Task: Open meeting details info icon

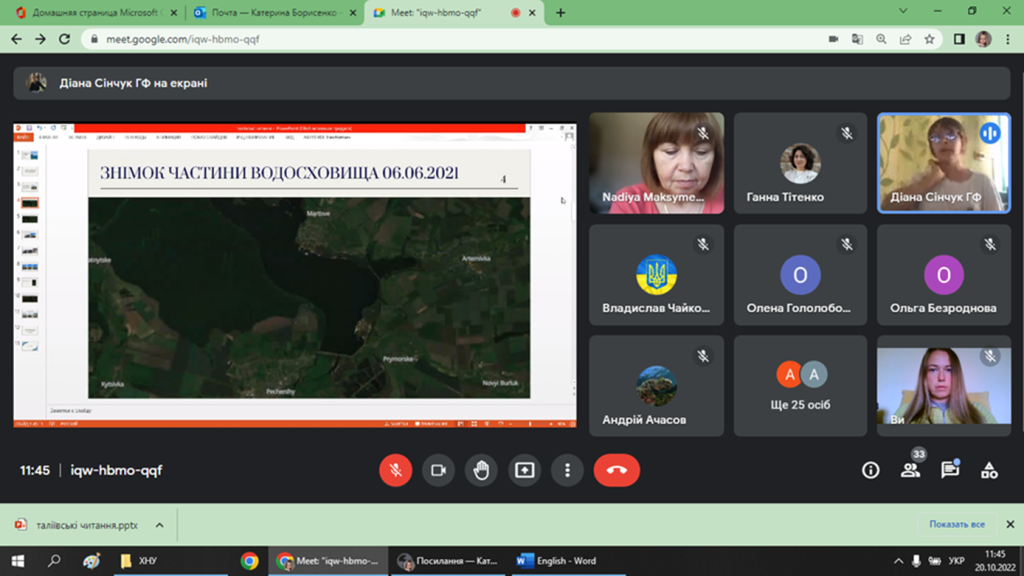Action: coord(871,470)
